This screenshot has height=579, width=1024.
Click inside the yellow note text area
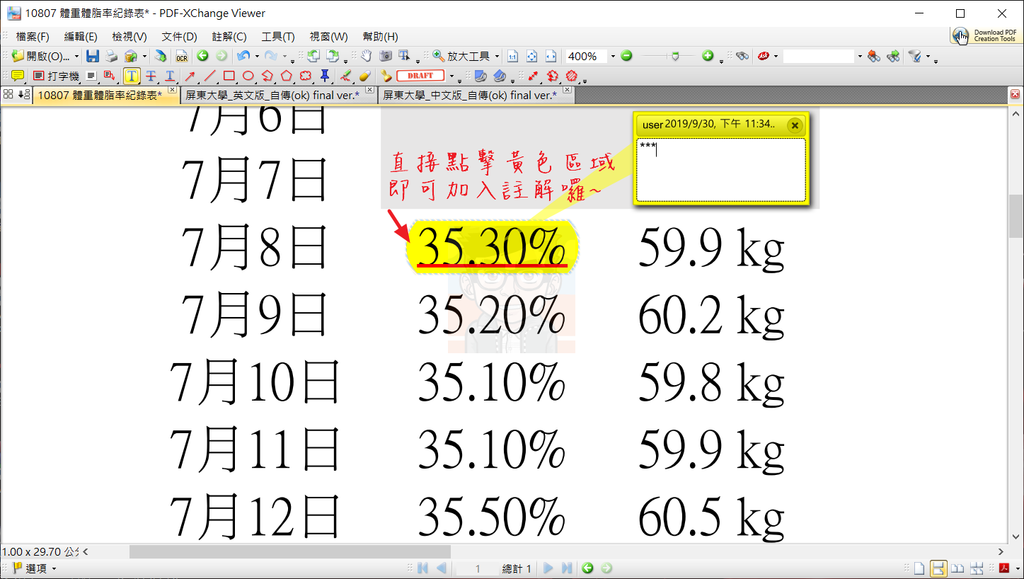coord(721,170)
